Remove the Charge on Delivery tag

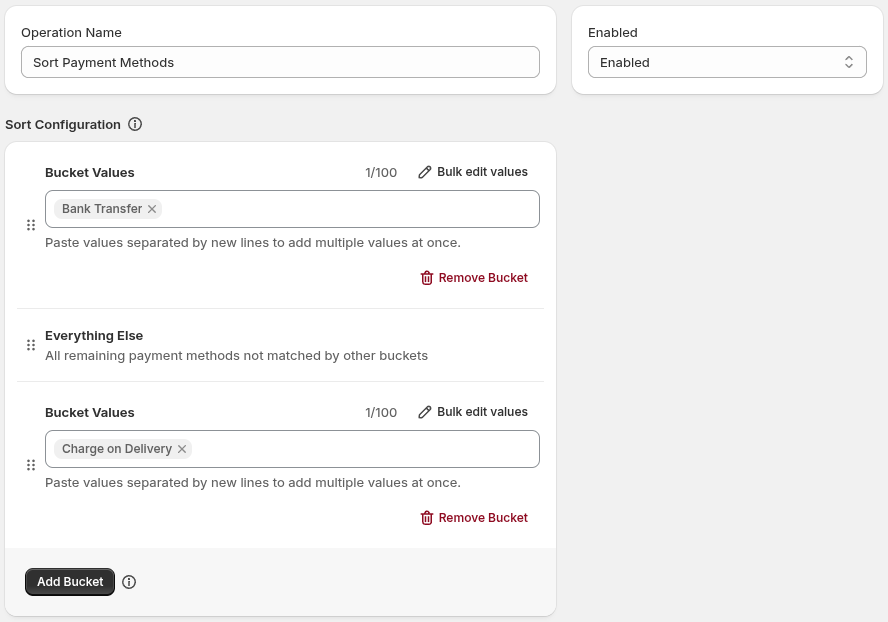182,449
